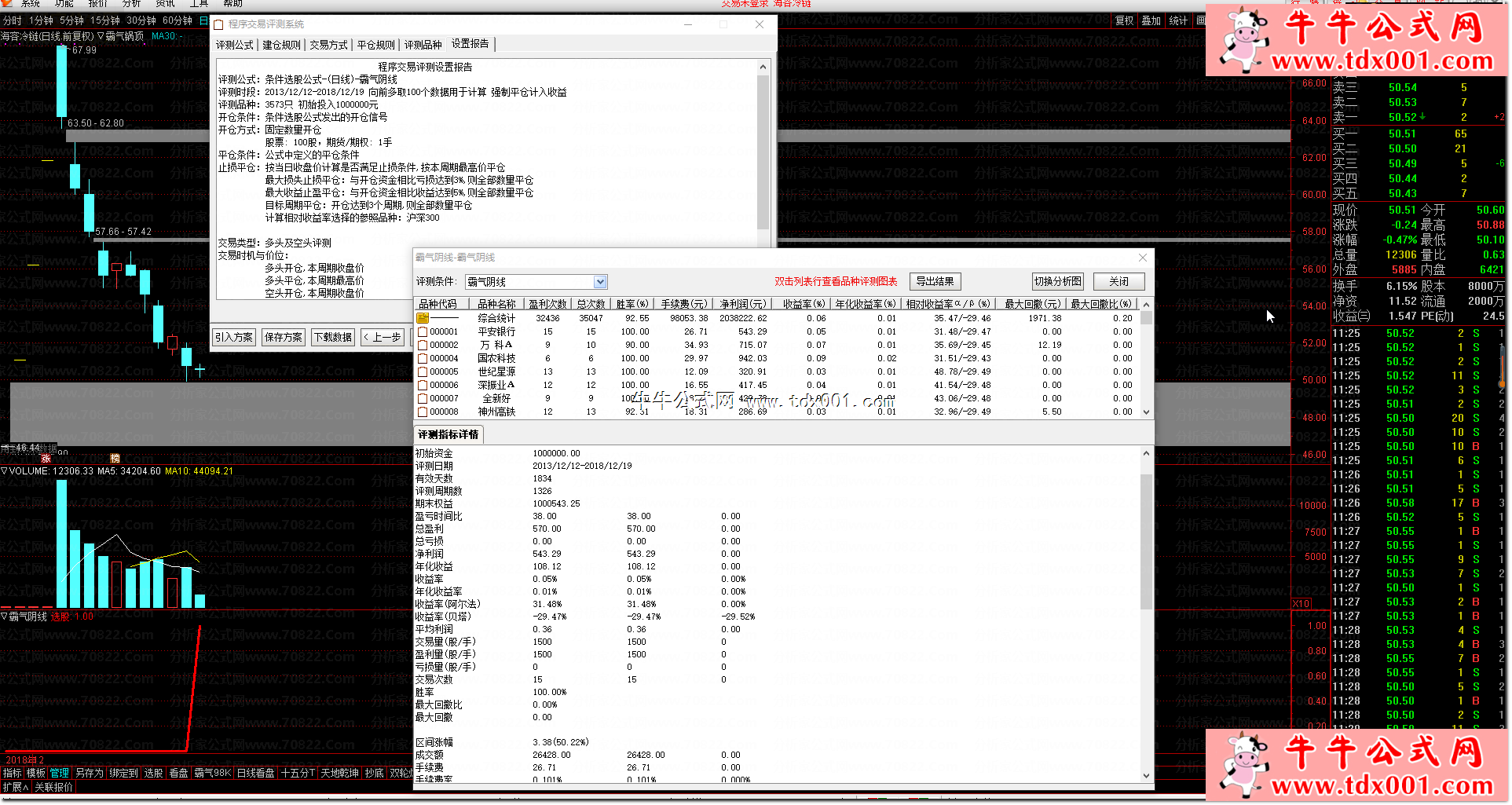Screen dimensions: 1512x805
Task: Open the 评测条件 combo box showing 霸气阴线
Action: coord(536,282)
